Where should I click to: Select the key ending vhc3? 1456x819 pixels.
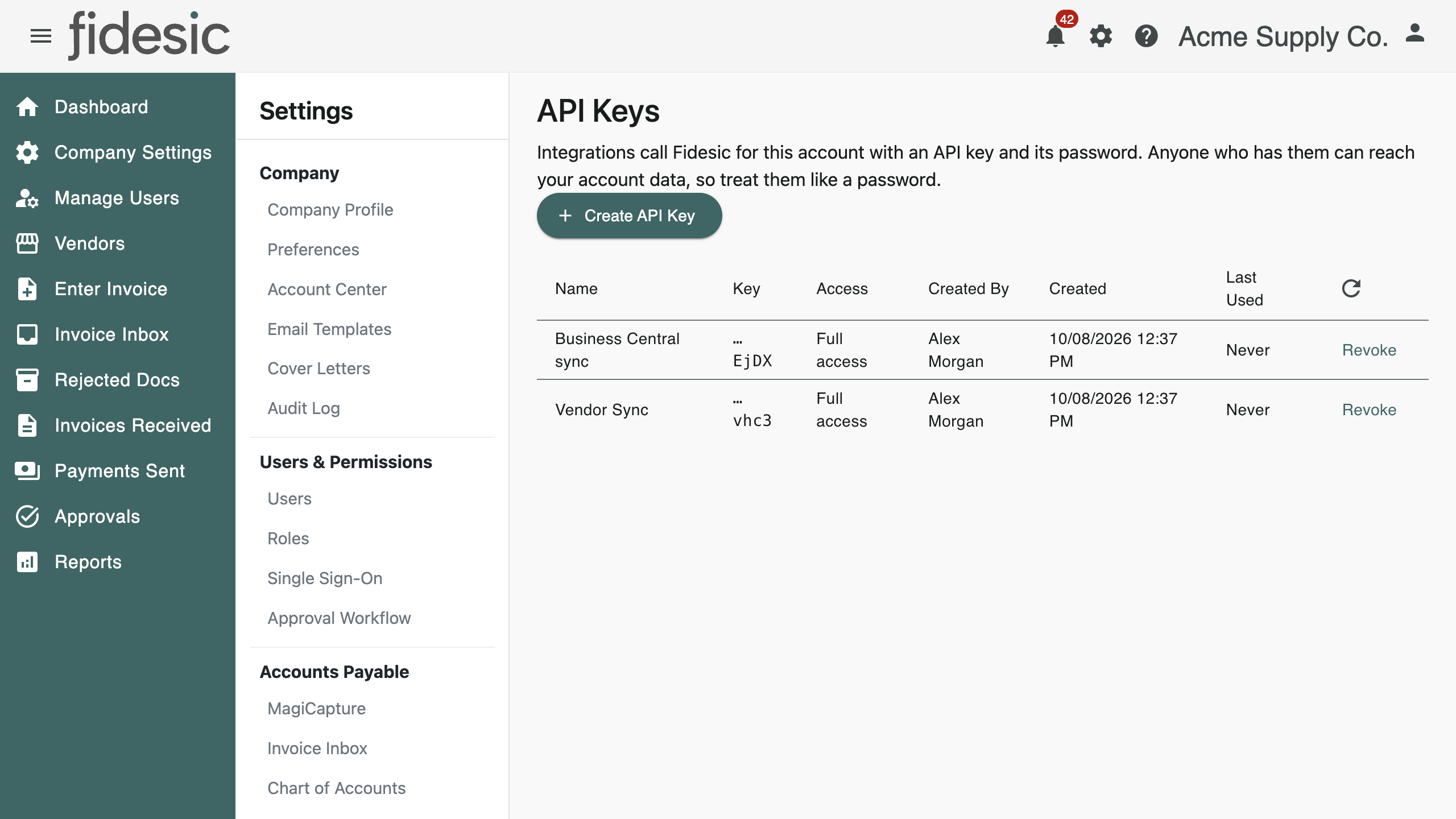pos(752,409)
